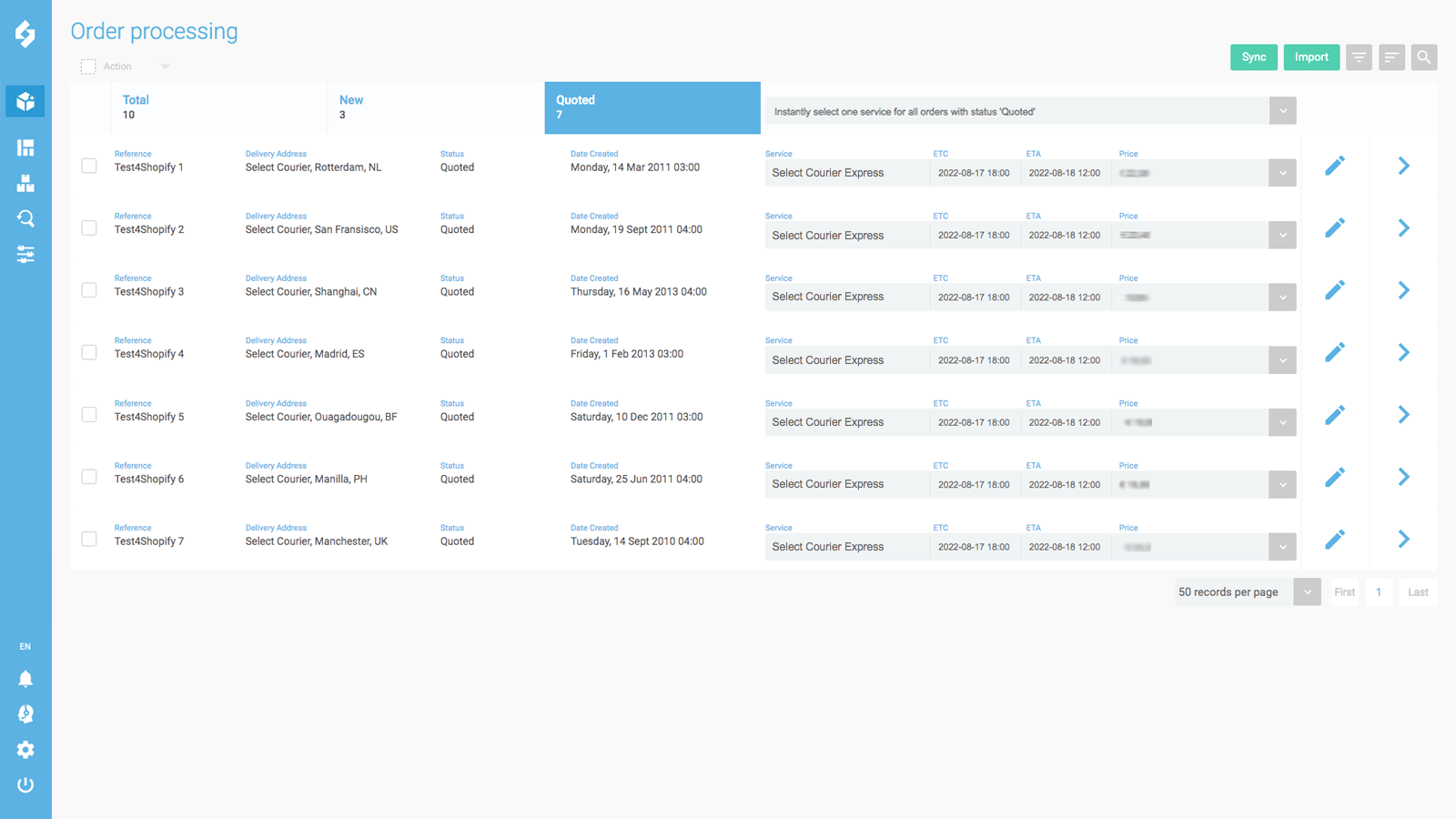The image size is (1456, 819).
Task: Open the dashboard layout icon in sidebar
Action: (25, 147)
